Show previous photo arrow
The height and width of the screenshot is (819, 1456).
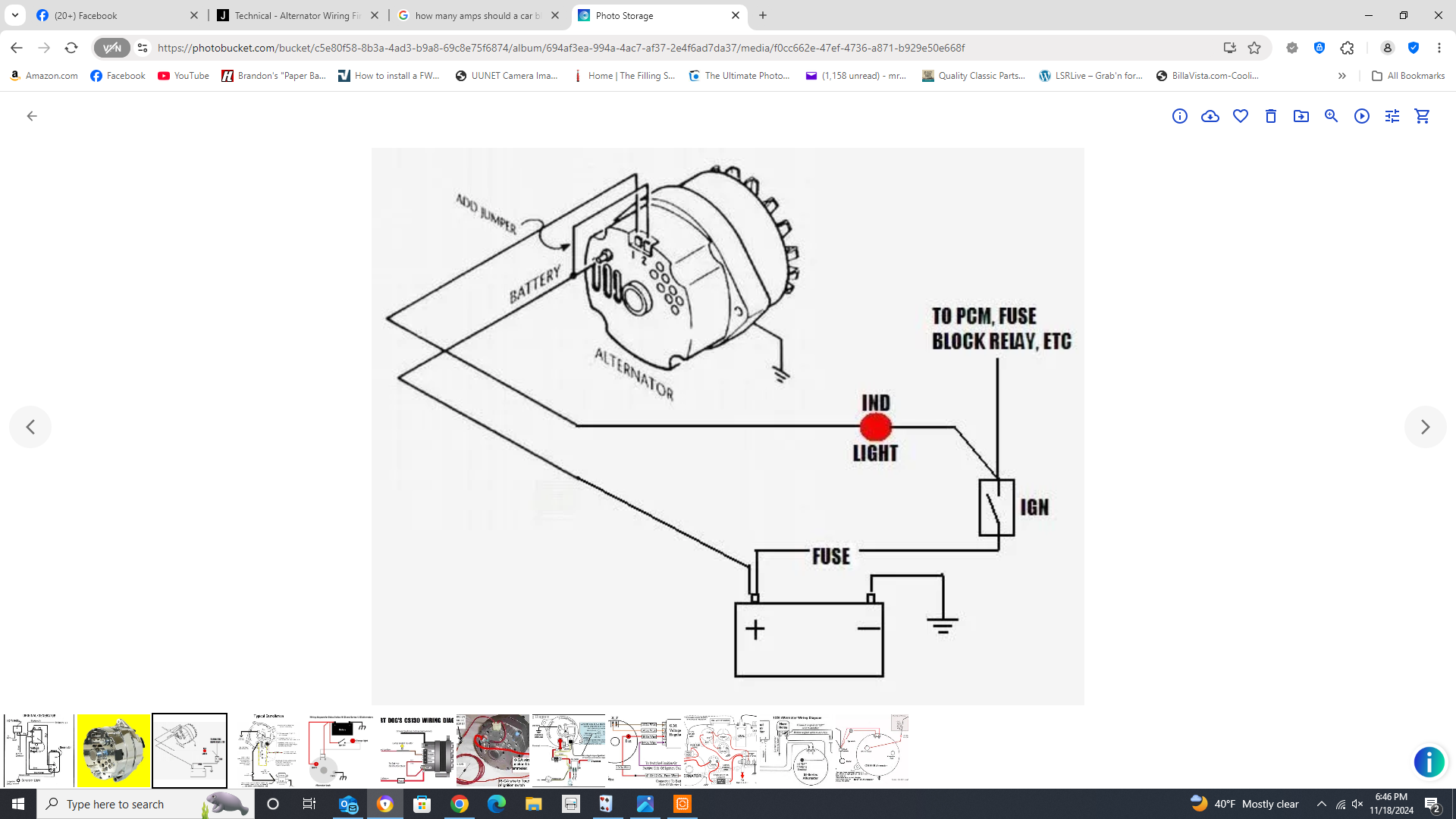tap(30, 427)
